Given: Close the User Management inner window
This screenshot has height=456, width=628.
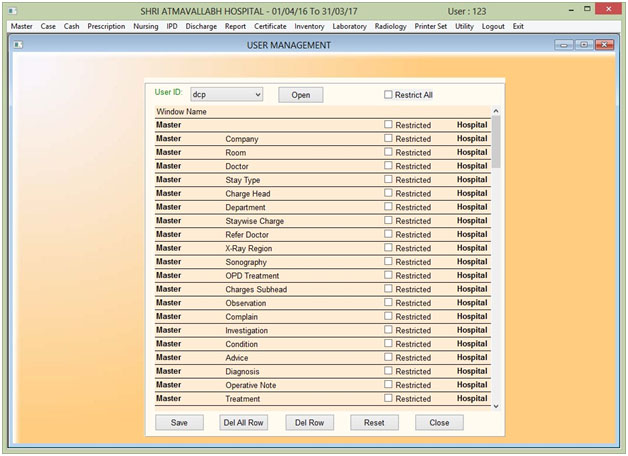Looking at the screenshot, I should (606, 45).
